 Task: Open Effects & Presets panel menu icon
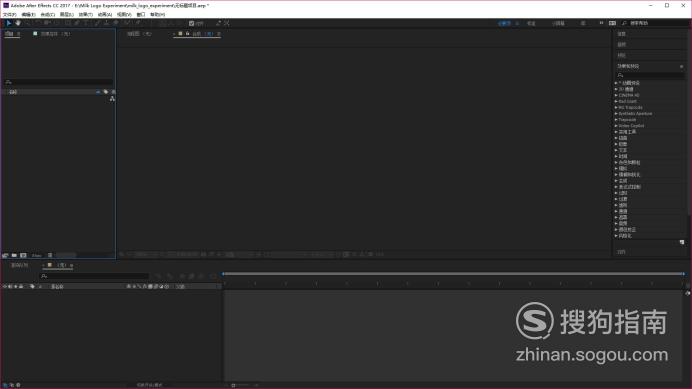point(681,66)
